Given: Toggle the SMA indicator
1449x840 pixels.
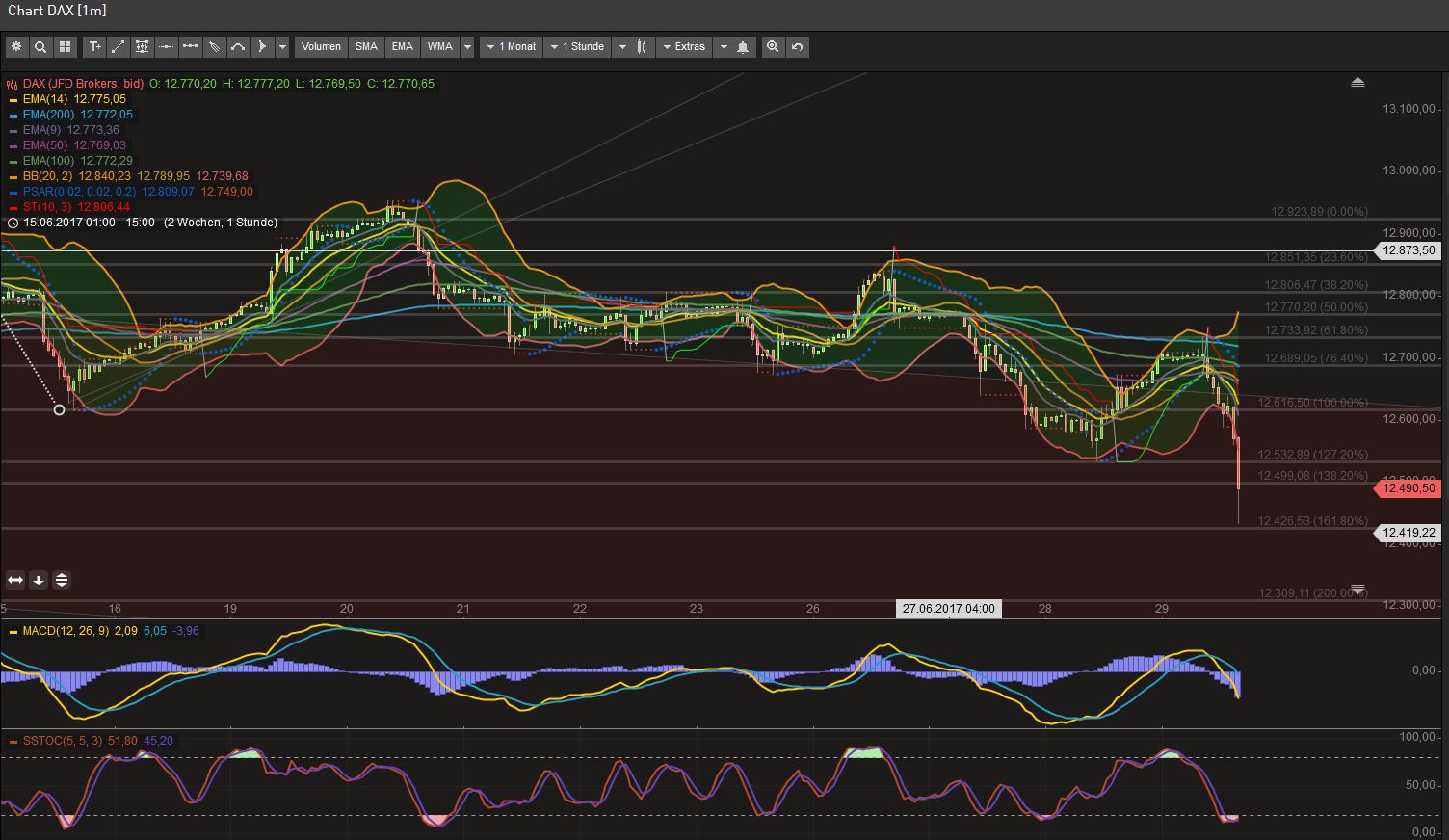Looking at the screenshot, I should pyautogui.click(x=366, y=46).
